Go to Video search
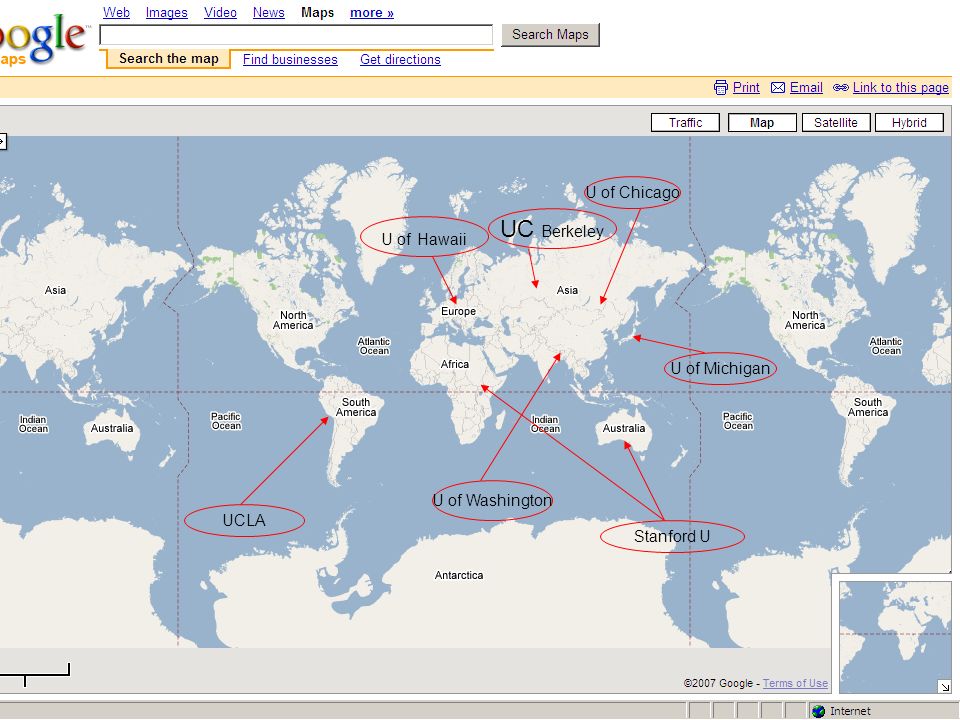Screen dimensions: 960x720 [220, 12]
